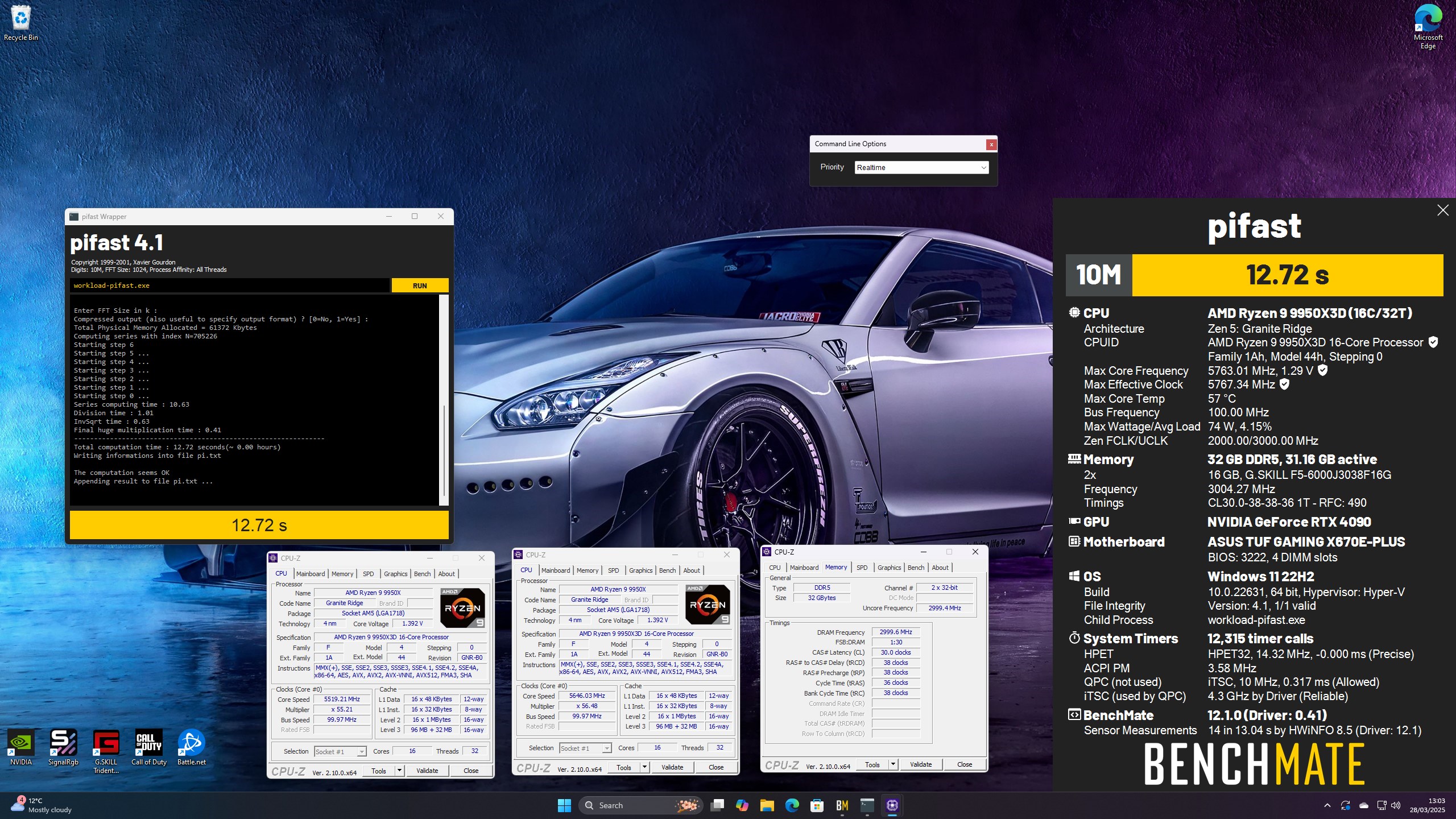
Task: Open network settings tray icon
Action: click(x=1381, y=805)
